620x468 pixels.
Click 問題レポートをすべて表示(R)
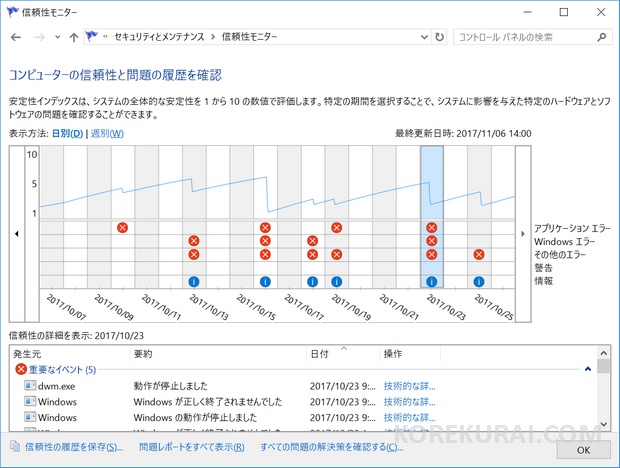(192, 447)
